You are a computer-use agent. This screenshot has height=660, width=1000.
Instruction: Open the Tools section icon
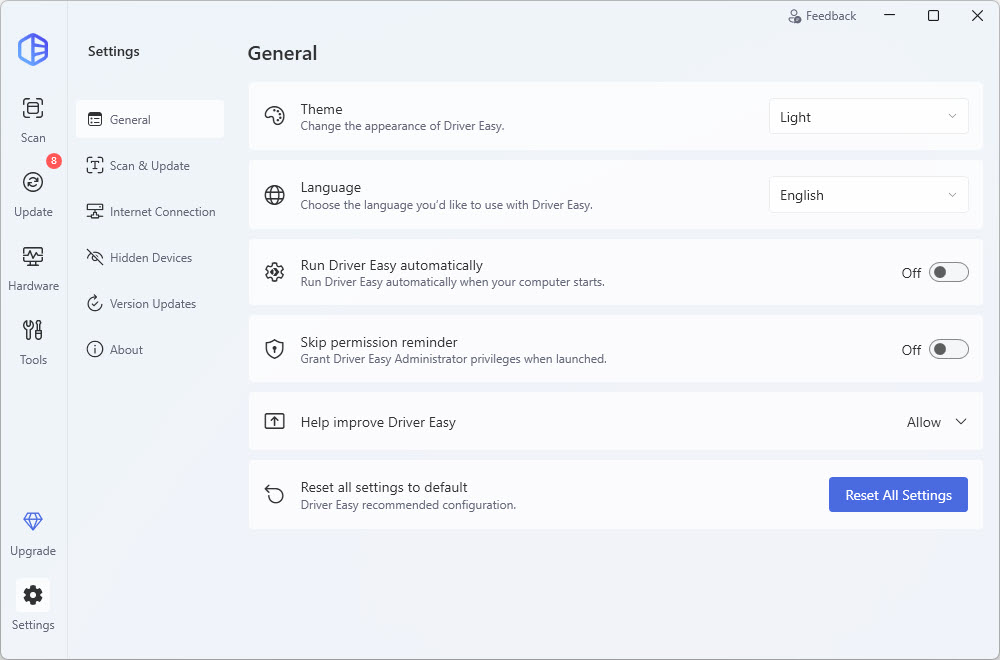33,330
